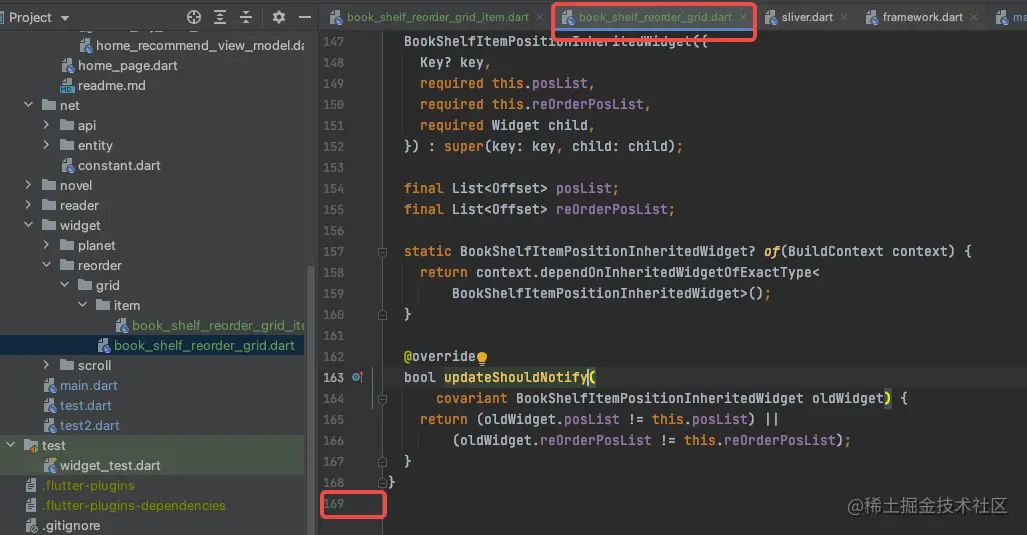
Task: Click the override gutter icon on line 163
Action: 358,377
